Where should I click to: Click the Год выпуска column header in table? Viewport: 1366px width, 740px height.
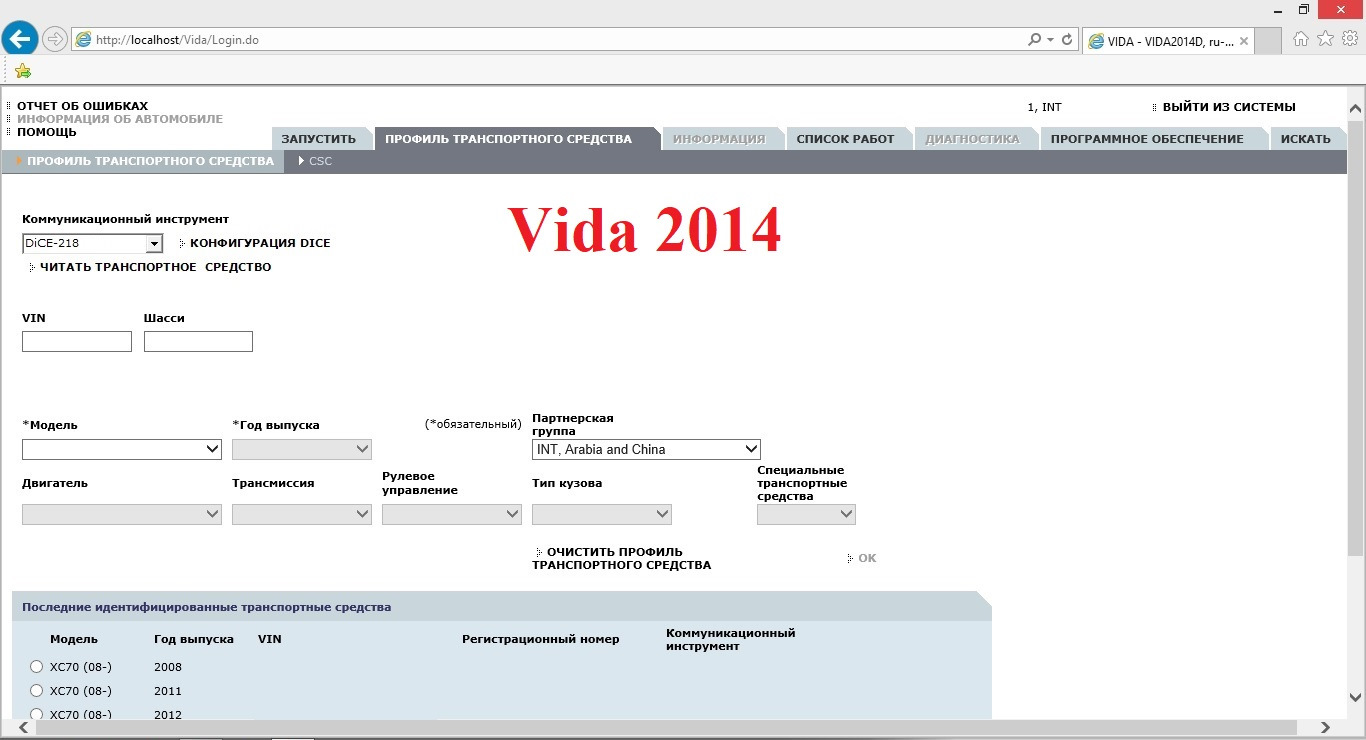(194, 638)
